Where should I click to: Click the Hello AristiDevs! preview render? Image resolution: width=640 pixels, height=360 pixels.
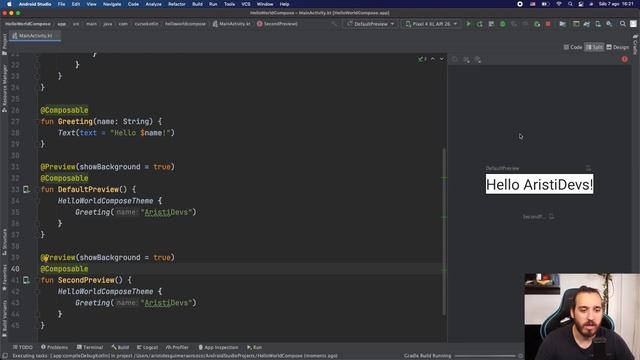(x=539, y=184)
